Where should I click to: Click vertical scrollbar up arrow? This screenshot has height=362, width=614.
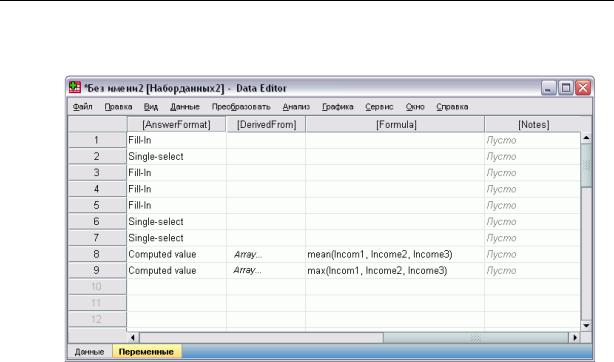click(x=586, y=138)
